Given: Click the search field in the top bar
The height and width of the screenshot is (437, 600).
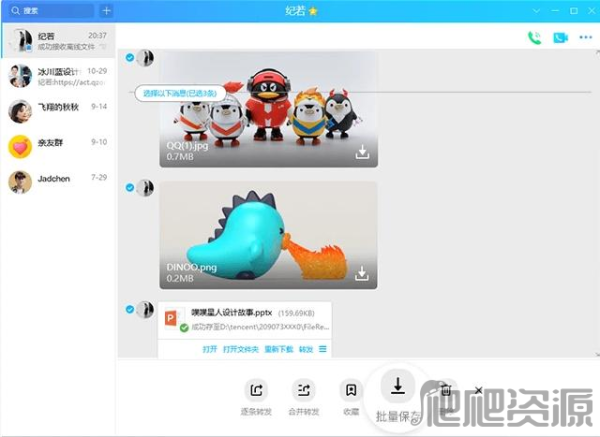Looking at the screenshot, I should 51,11.
